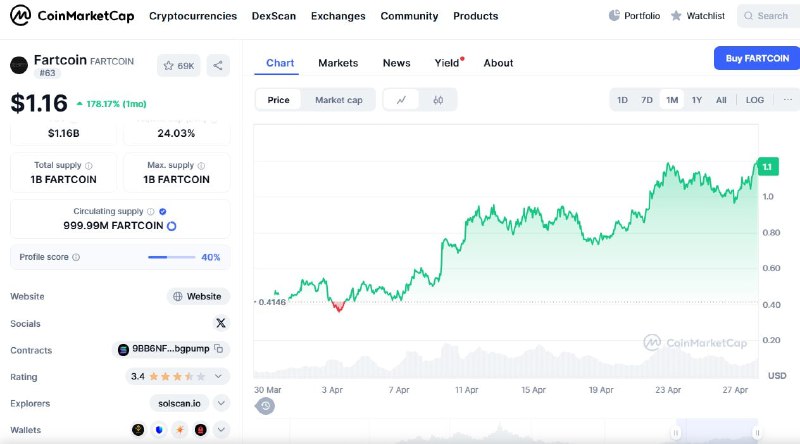The width and height of the screenshot is (800, 444).
Task: Select the line chart icon
Action: coord(401,100)
